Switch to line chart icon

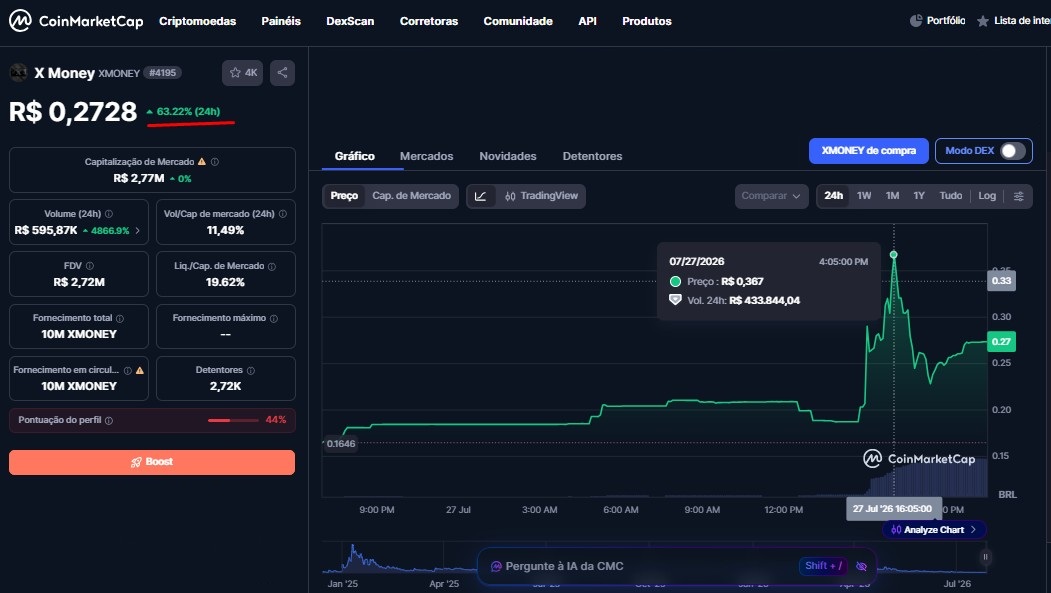pos(481,196)
